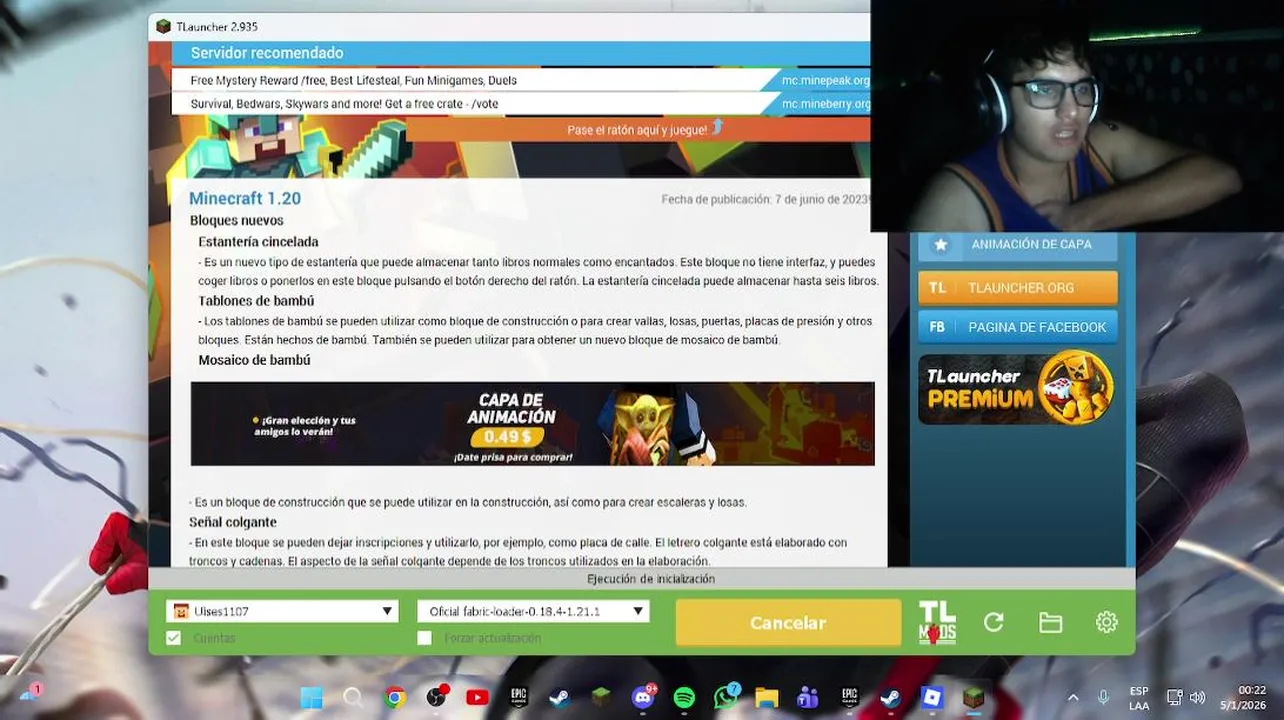Image resolution: width=1284 pixels, height=720 pixels.
Task: Click the 'Señal colgante' subheading
Action: coord(233,522)
